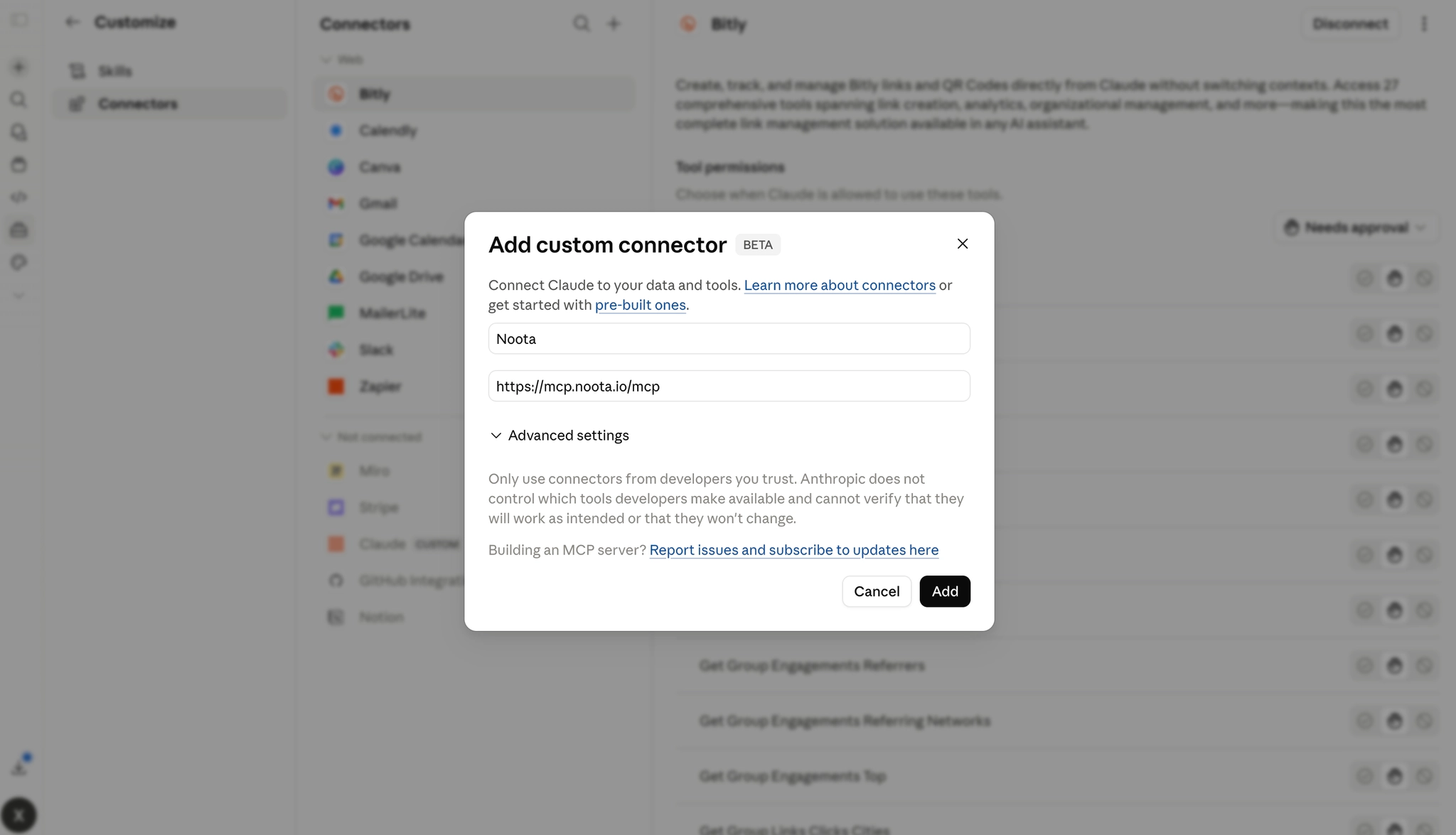Follow the pre-built ones link
1456x835 pixels.
641,305
